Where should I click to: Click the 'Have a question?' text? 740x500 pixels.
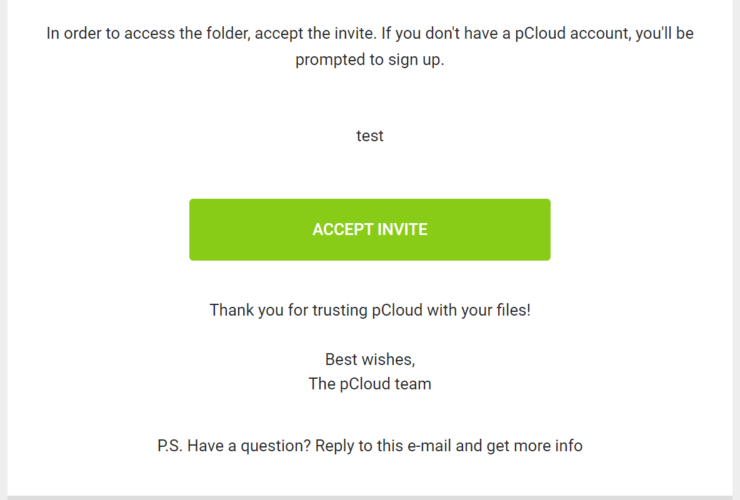pyautogui.click(x=249, y=446)
